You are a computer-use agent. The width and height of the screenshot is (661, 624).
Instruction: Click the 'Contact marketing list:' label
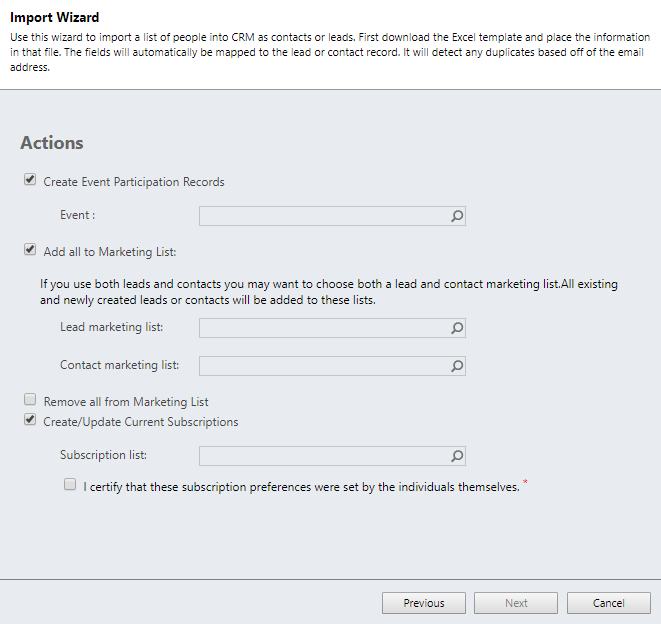point(120,365)
